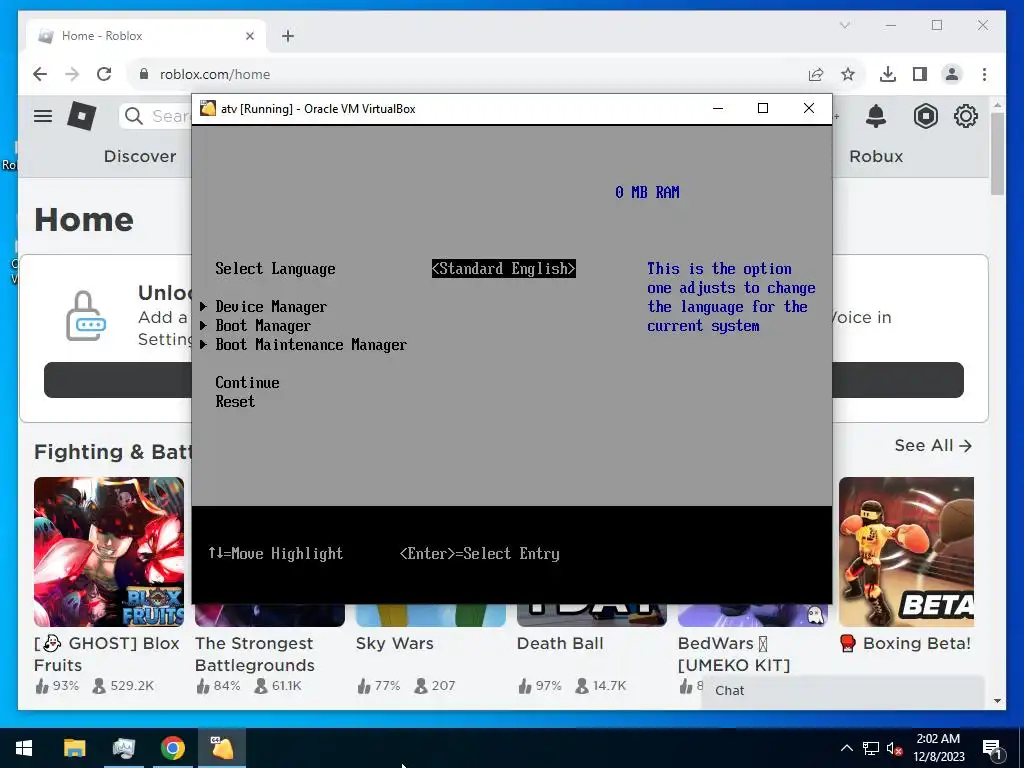Click Roblox page vertical scrollbar
Viewport: 1024px width, 768px height.
point(997,154)
